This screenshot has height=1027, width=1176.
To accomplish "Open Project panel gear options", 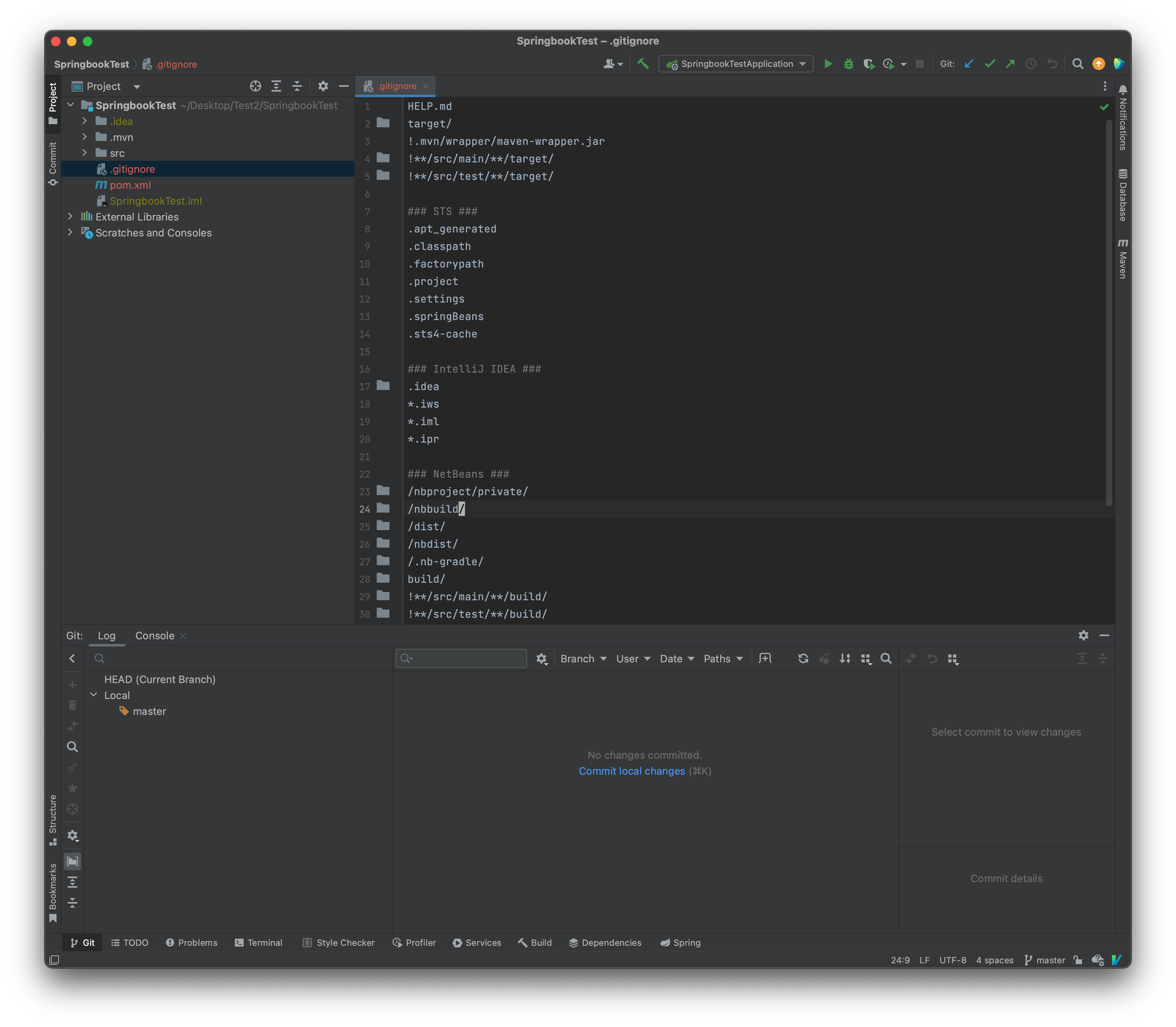I will pyautogui.click(x=323, y=86).
